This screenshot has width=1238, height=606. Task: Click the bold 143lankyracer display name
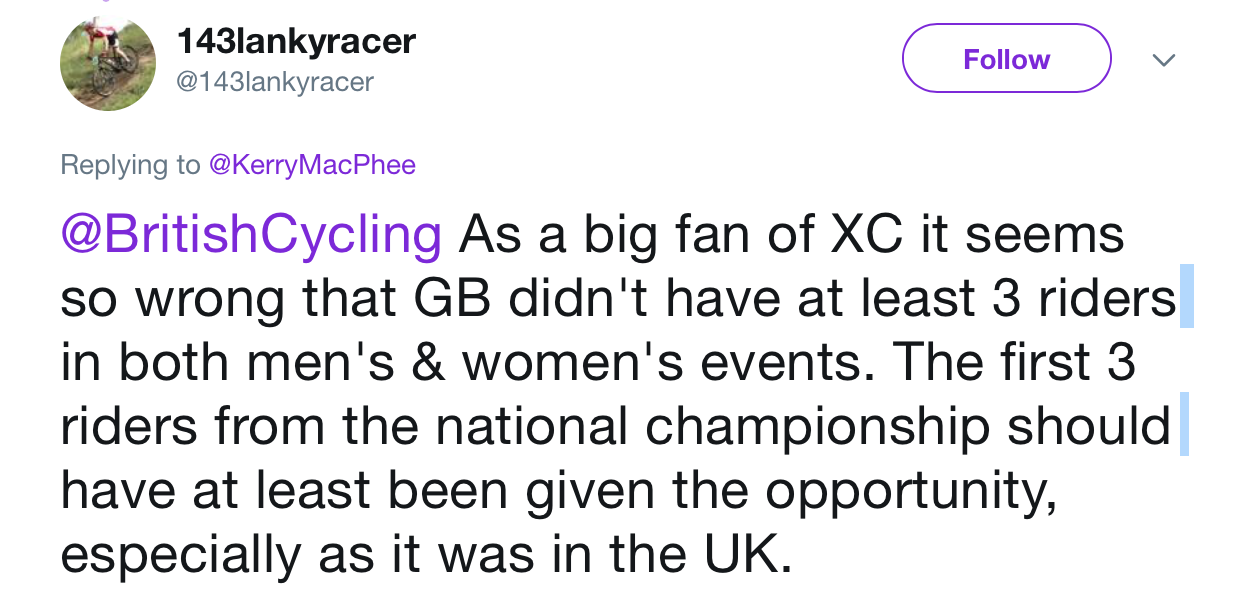295,42
